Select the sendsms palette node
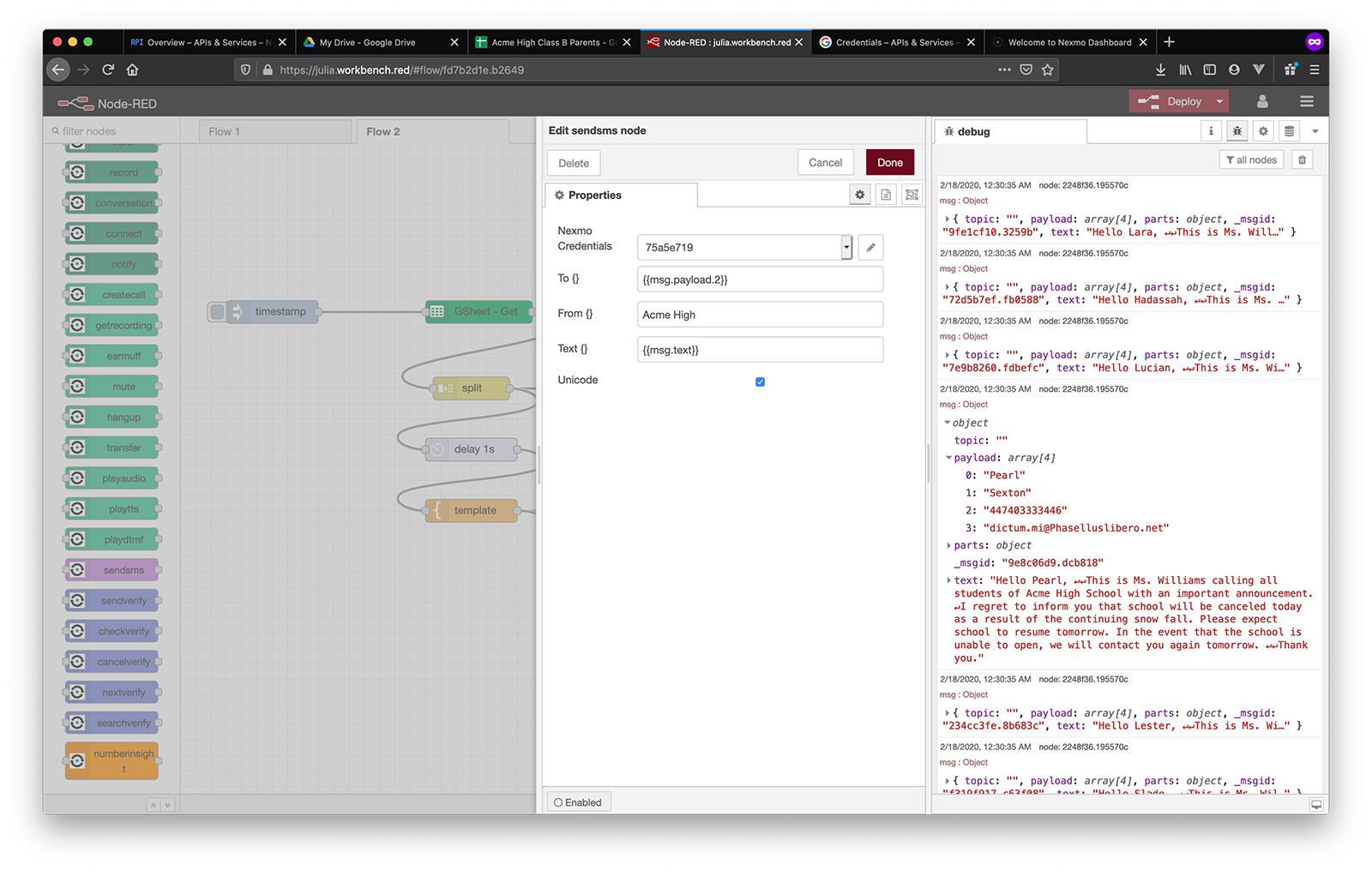The width and height of the screenshot is (1372, 871). tap(112, 570)
